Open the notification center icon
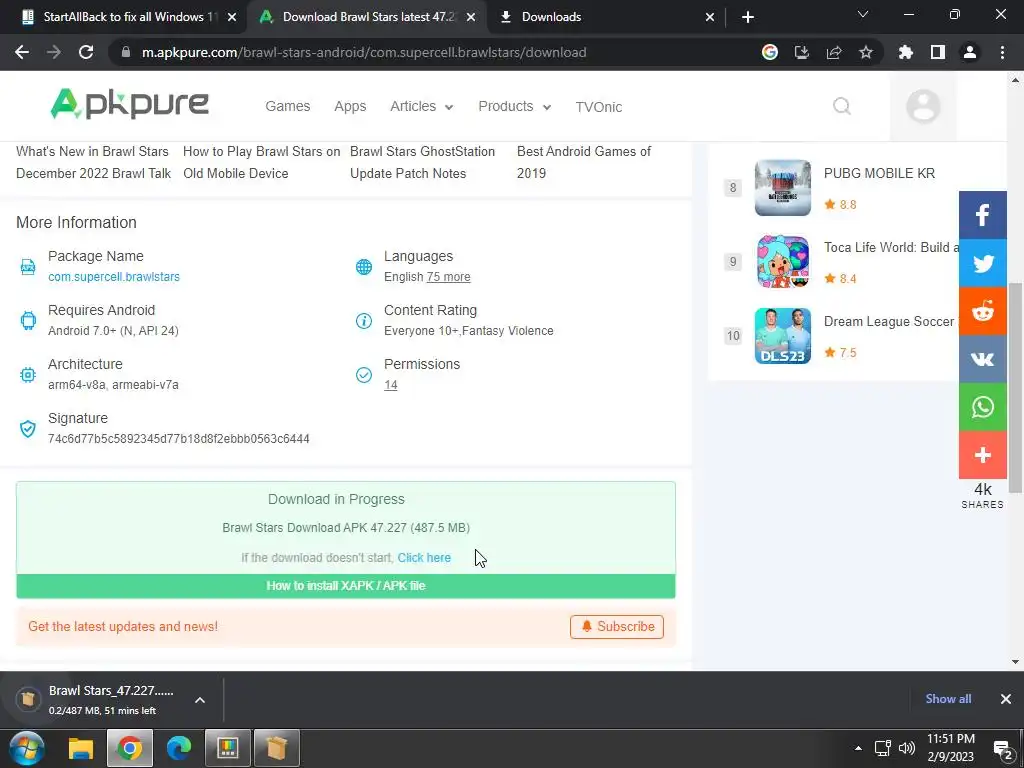 click(1003, 749)
